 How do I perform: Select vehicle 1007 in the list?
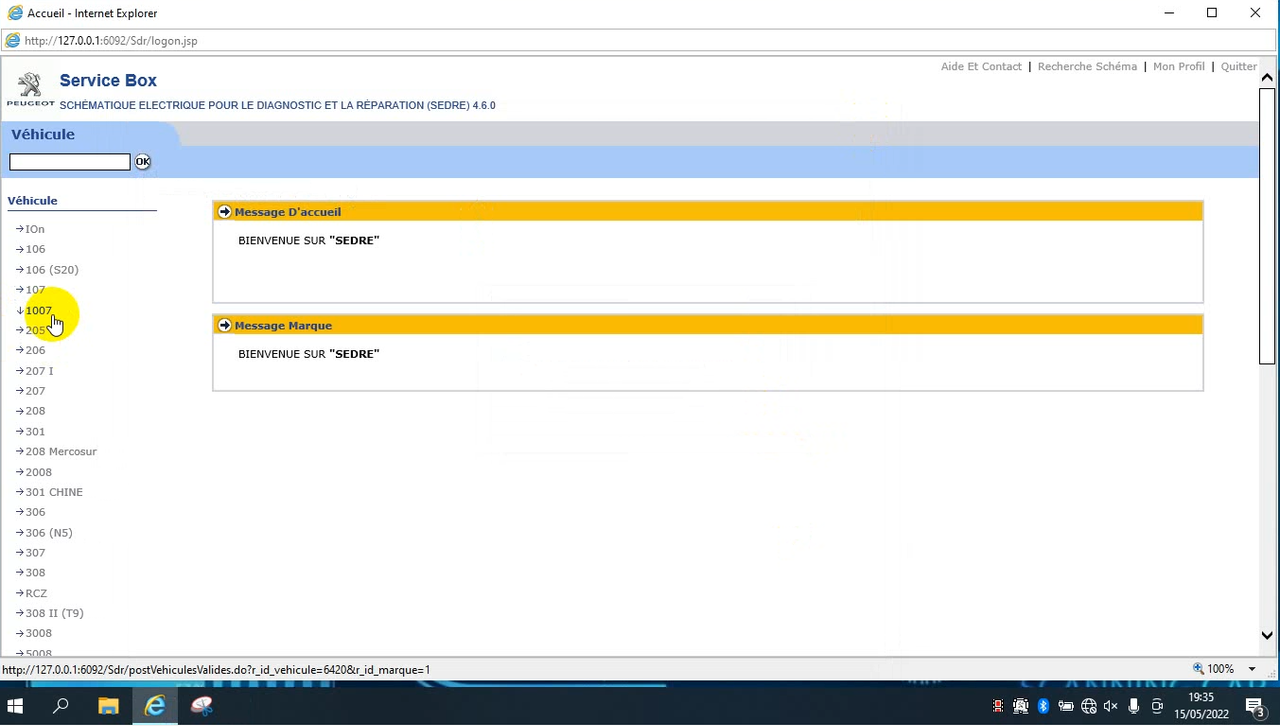point(39,310)
